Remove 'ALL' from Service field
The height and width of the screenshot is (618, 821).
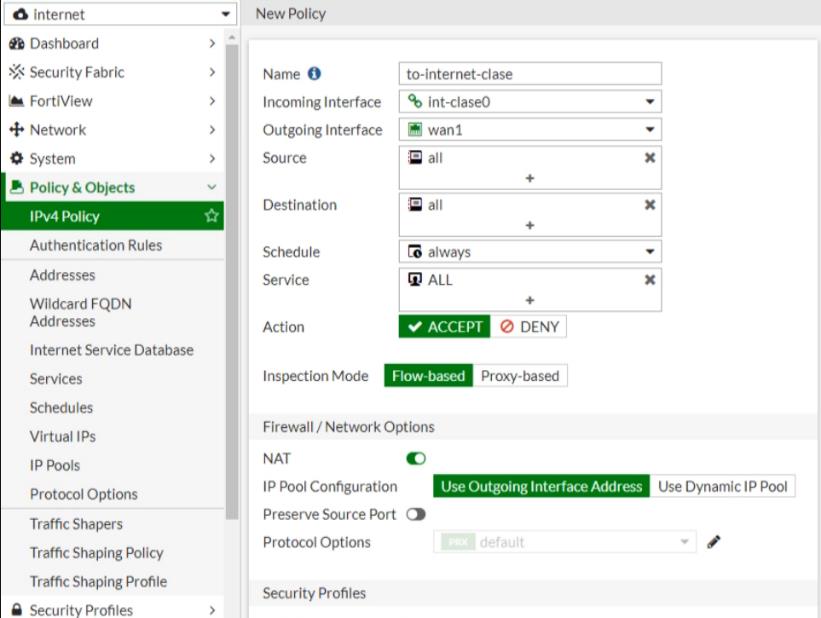point(650,280)
